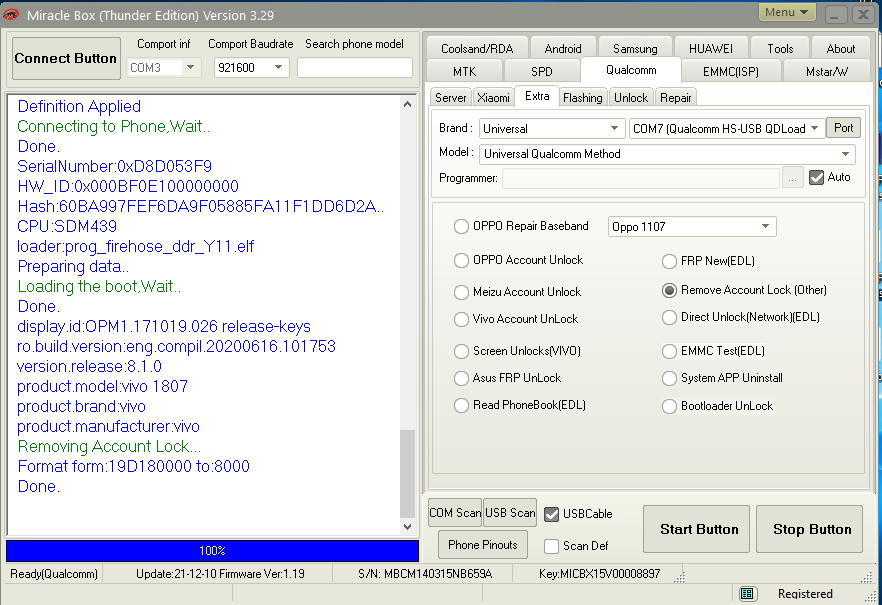Open the Flashing sub-tab

point(583,98)
